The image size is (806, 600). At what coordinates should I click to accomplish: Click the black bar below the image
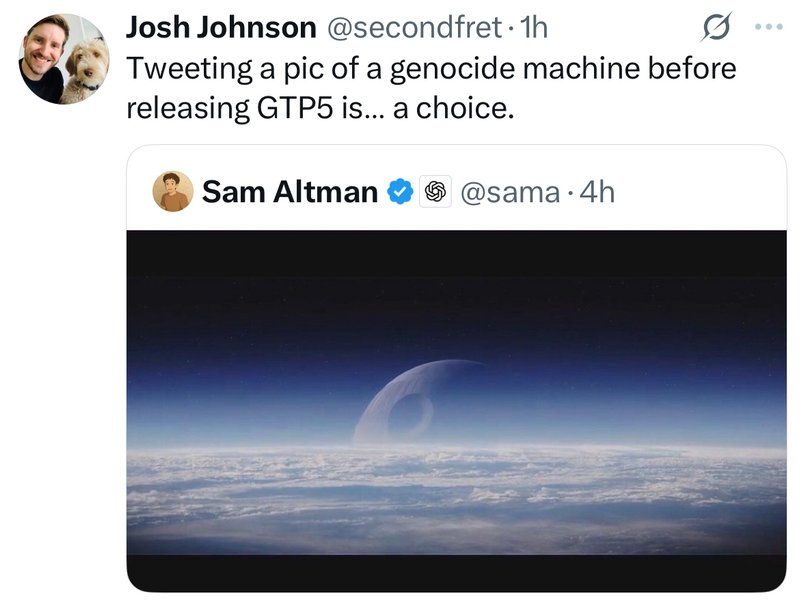coord(455,572)
